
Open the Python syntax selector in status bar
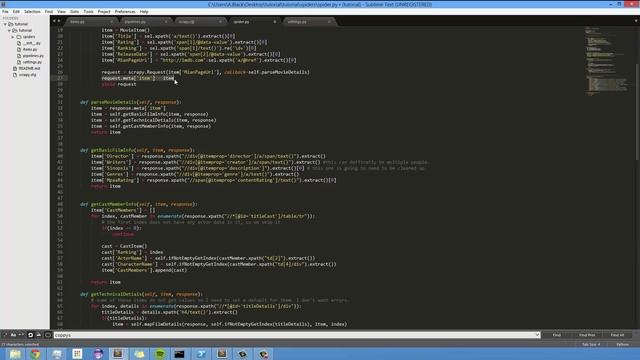point(622,344)
